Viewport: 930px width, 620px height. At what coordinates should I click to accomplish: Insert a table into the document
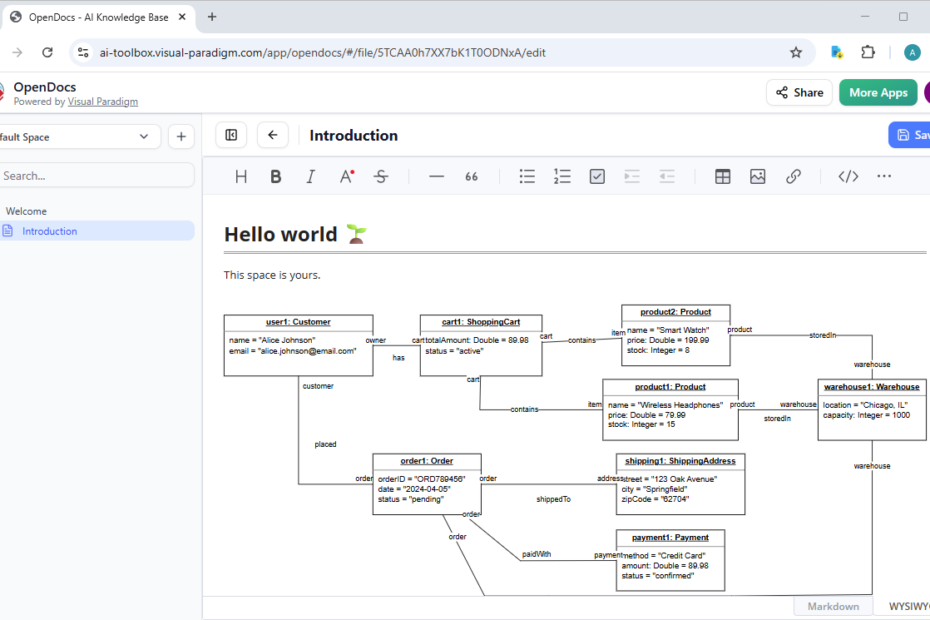(x=723, y=176)
